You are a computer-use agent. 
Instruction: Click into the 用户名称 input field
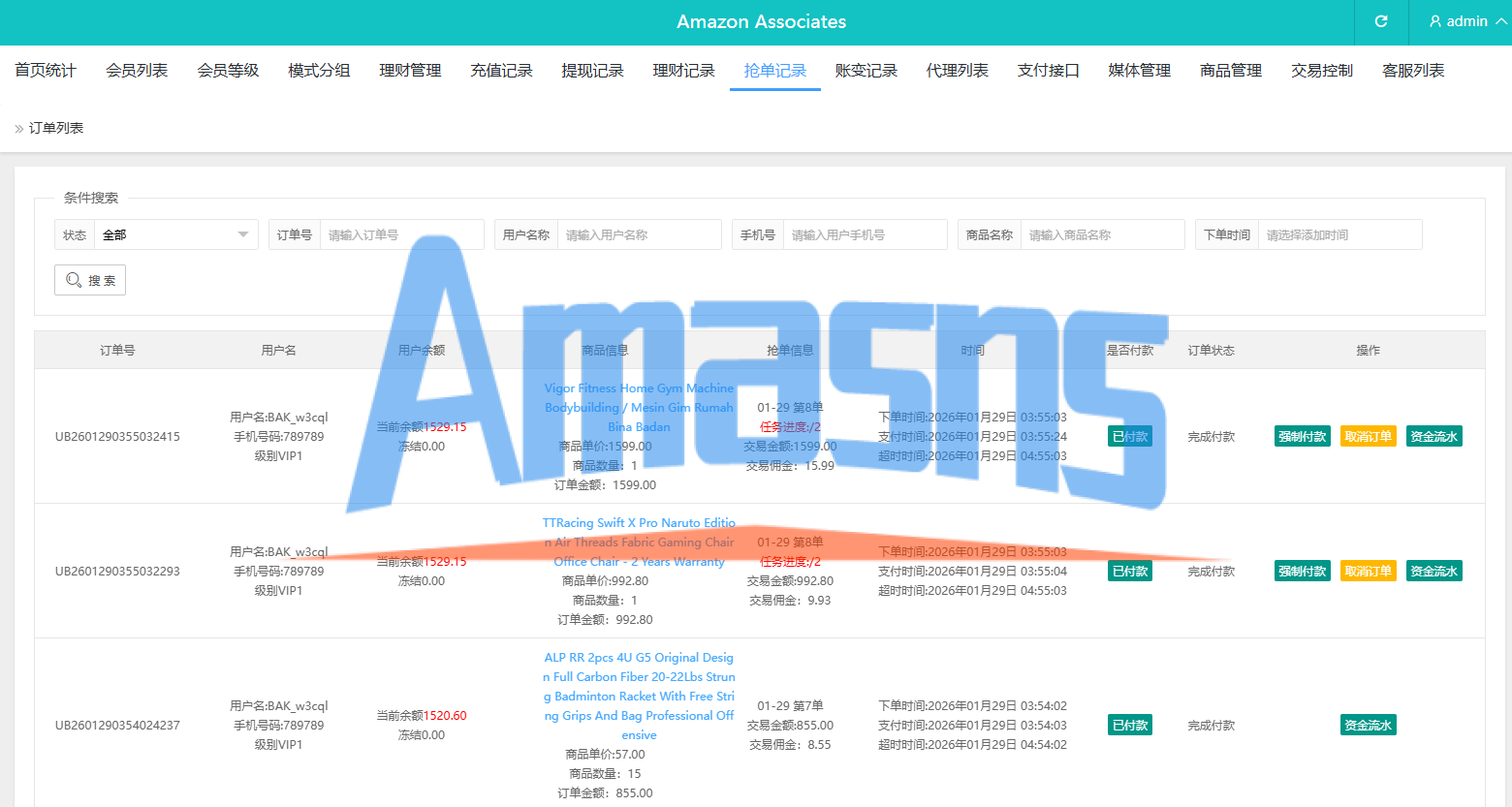coord(639,234)
